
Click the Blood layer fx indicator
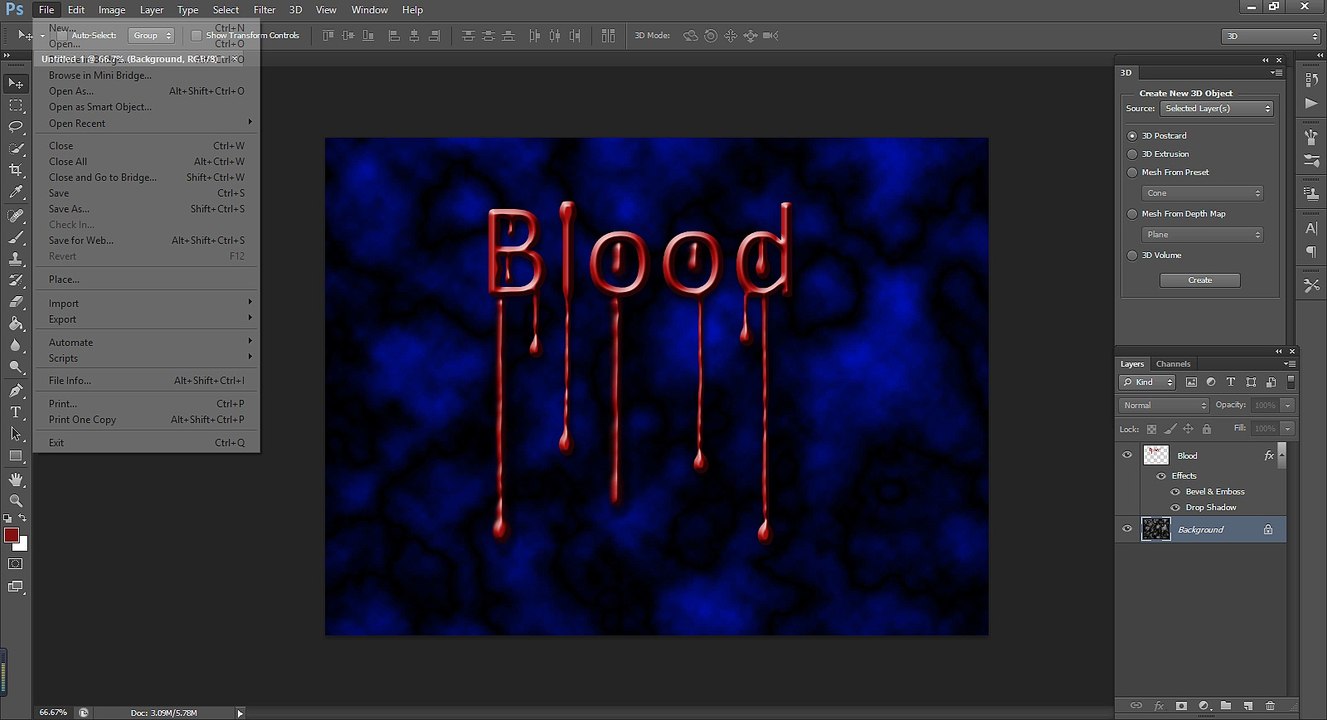pyautogui.click(x=1269, y=455)
